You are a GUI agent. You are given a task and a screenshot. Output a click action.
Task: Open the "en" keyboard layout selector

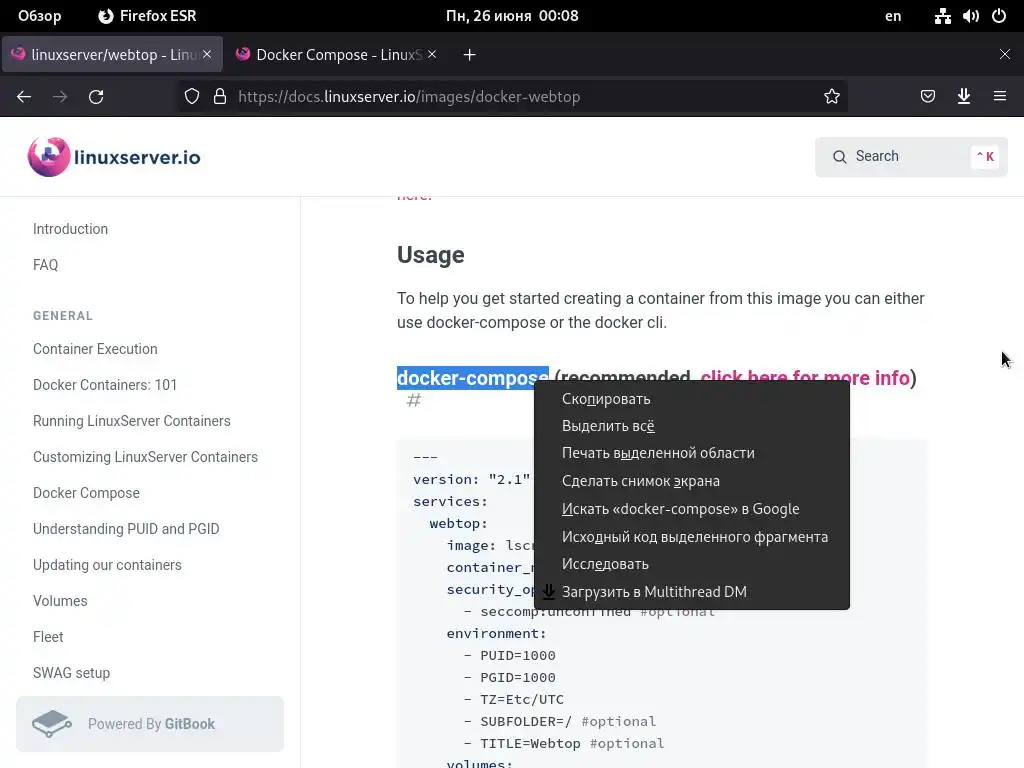(x=893, y=16)
